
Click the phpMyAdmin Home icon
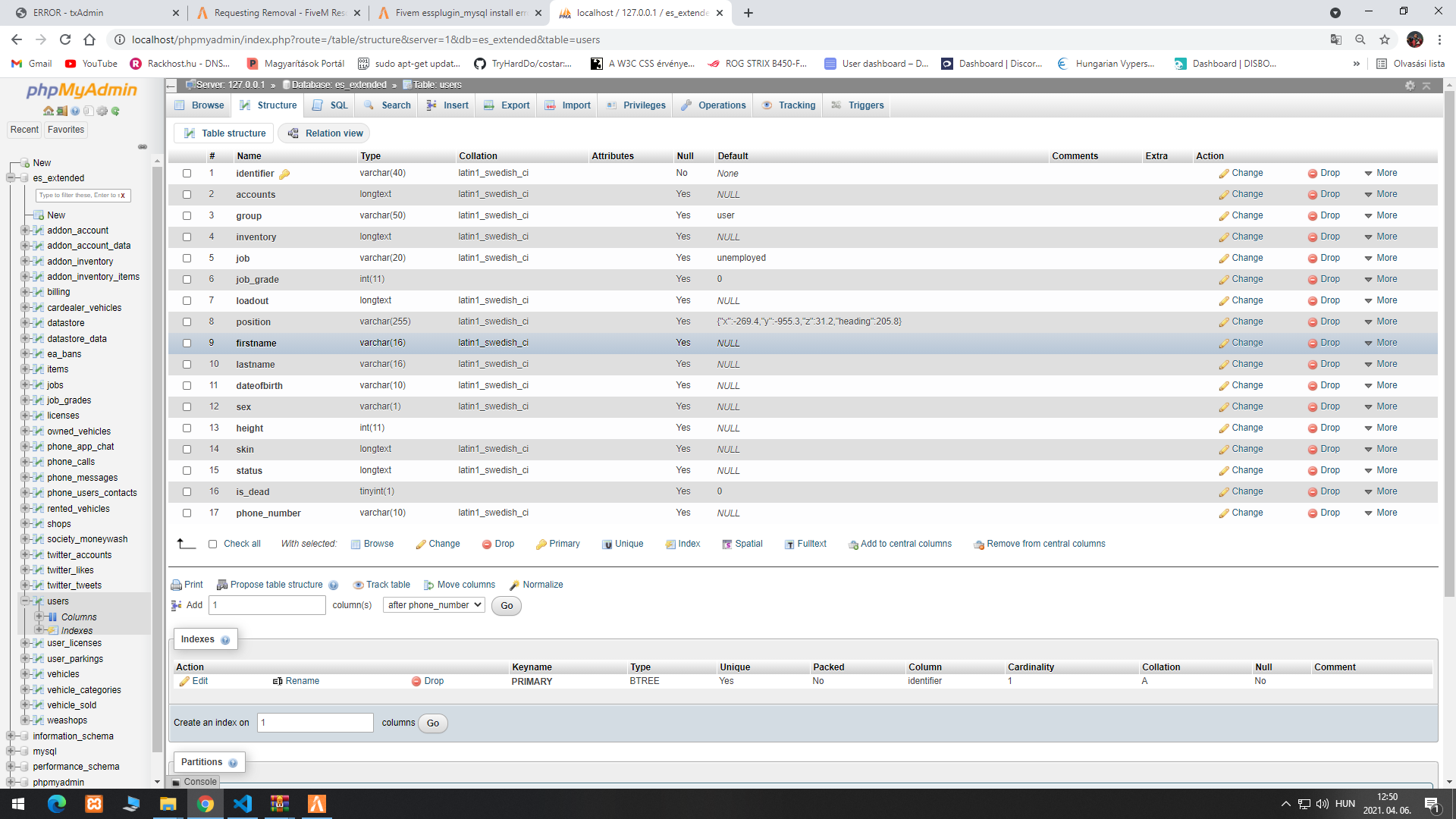tap(49, 111)
